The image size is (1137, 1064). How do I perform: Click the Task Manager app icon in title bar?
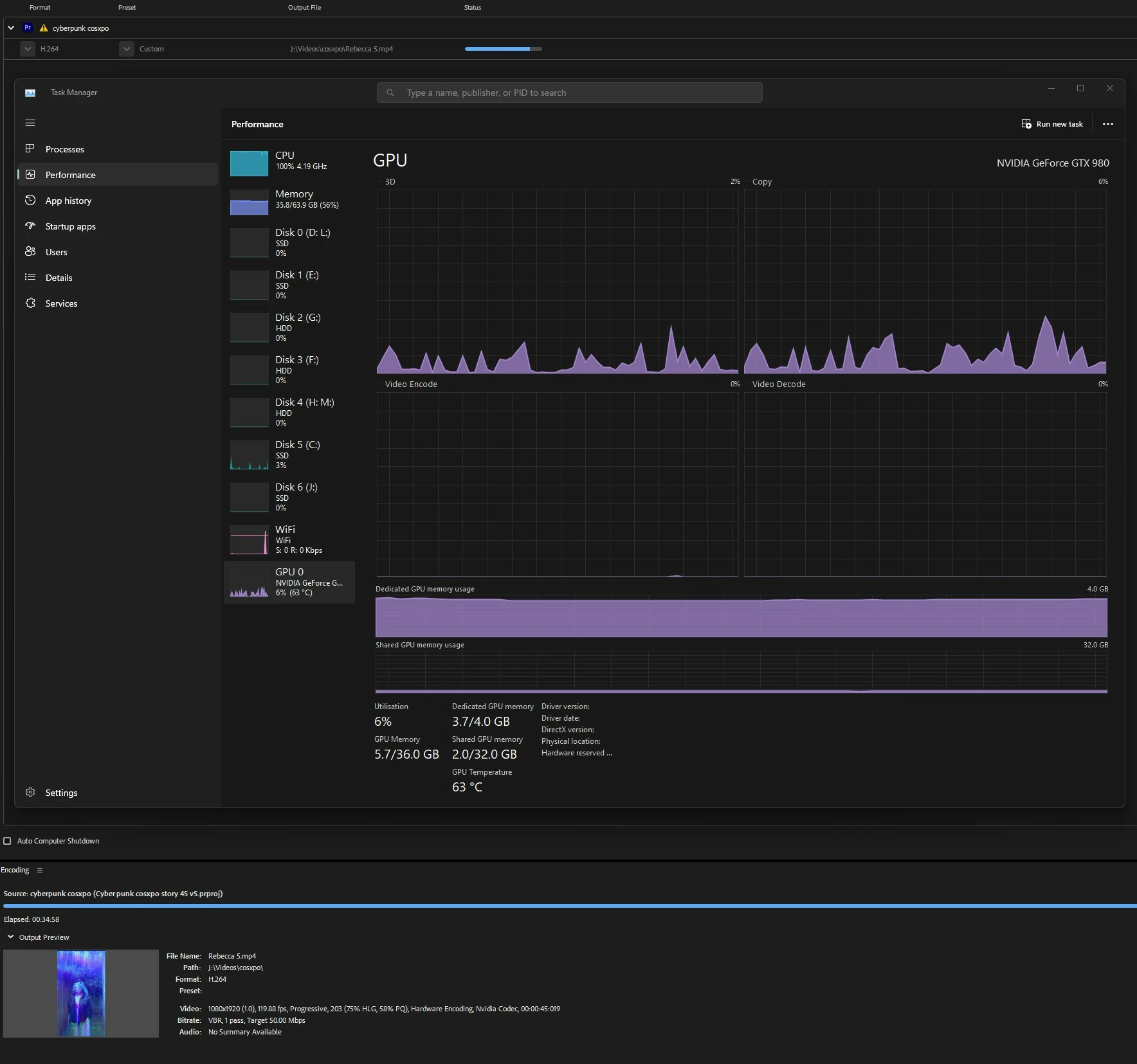coord(30,93)
